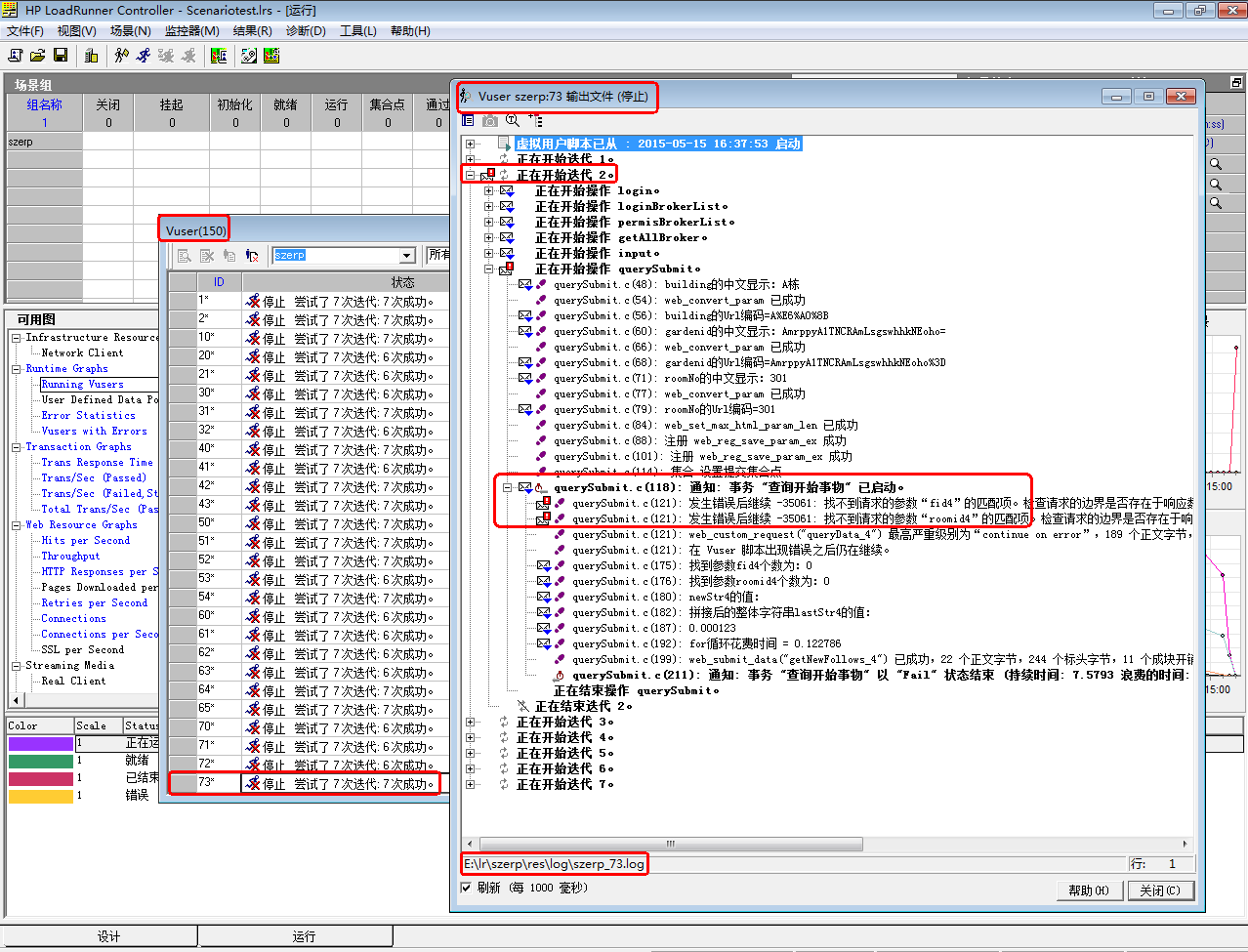Expand the 正在开始迭代 7 node
Screen dimensions: 1248x952
point(470,784)
